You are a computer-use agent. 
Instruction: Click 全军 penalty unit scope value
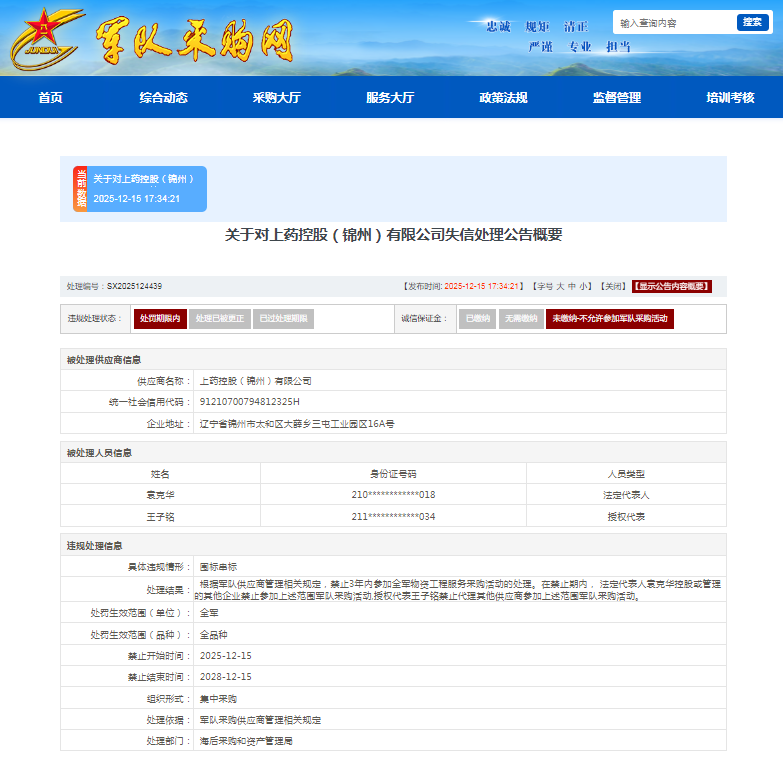pos(209,613)
